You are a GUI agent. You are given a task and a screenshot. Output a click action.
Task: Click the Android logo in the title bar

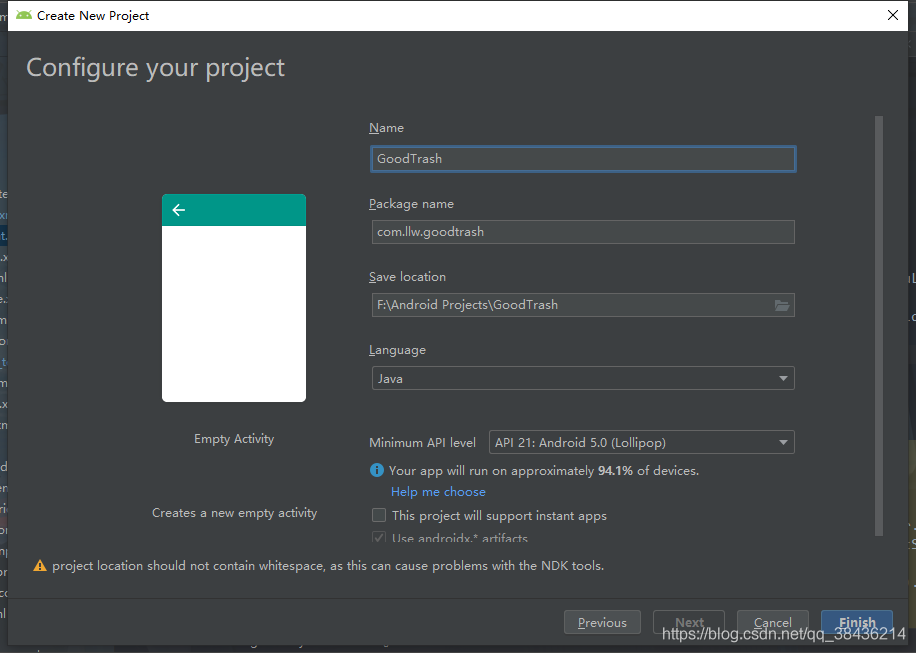click(24, 15)
